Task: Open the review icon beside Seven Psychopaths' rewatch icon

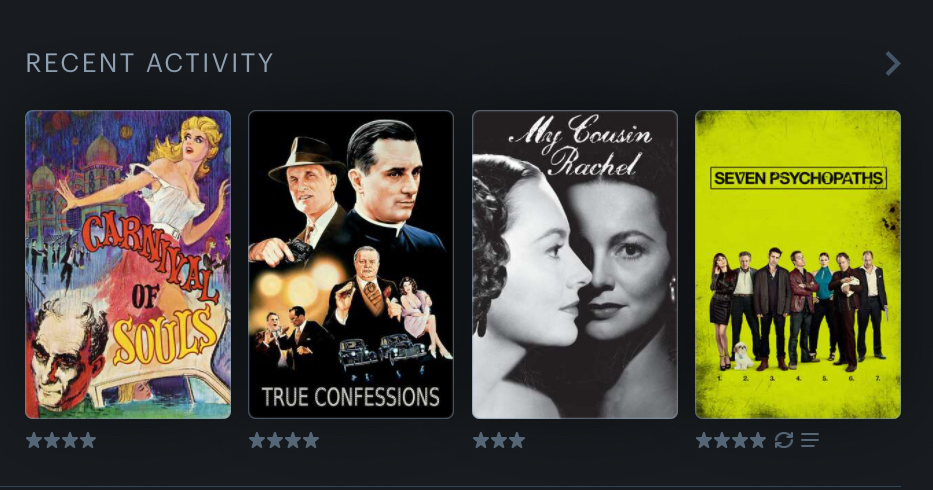Action: pos(810,440)
